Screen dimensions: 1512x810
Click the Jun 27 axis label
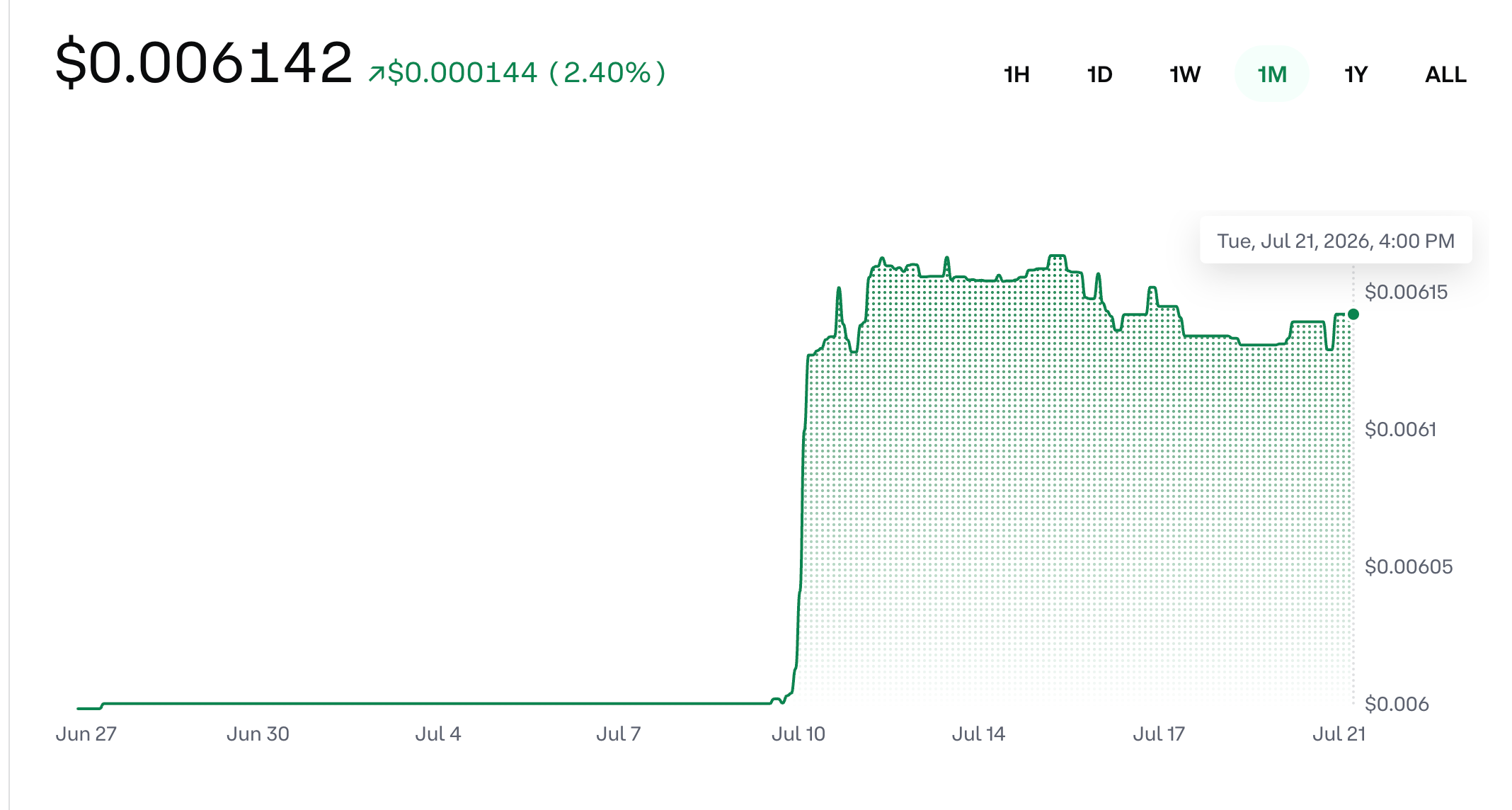[86, 734]
